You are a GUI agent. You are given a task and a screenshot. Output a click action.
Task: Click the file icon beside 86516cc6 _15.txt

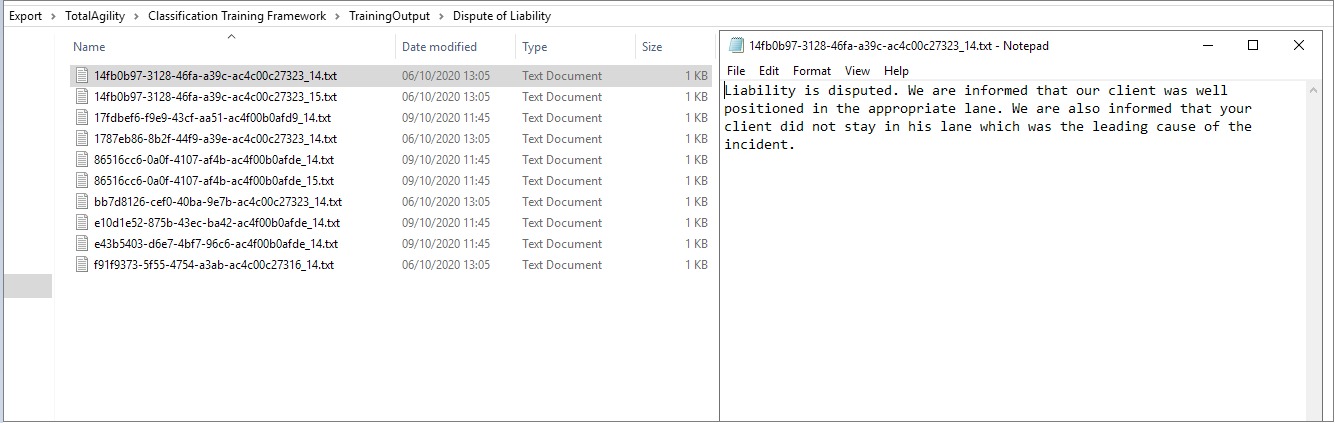coord(83,181)
